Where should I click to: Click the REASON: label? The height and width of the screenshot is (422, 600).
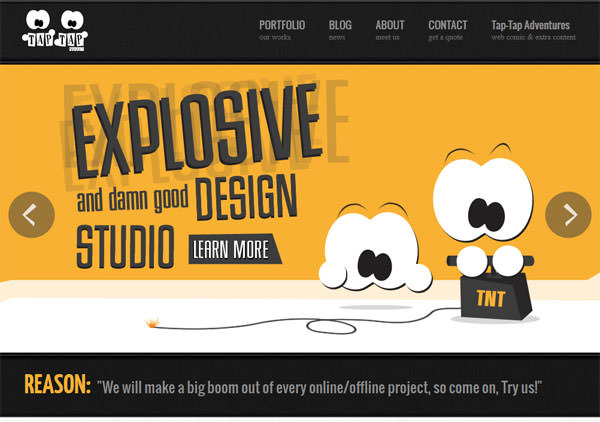click(57, 384)
